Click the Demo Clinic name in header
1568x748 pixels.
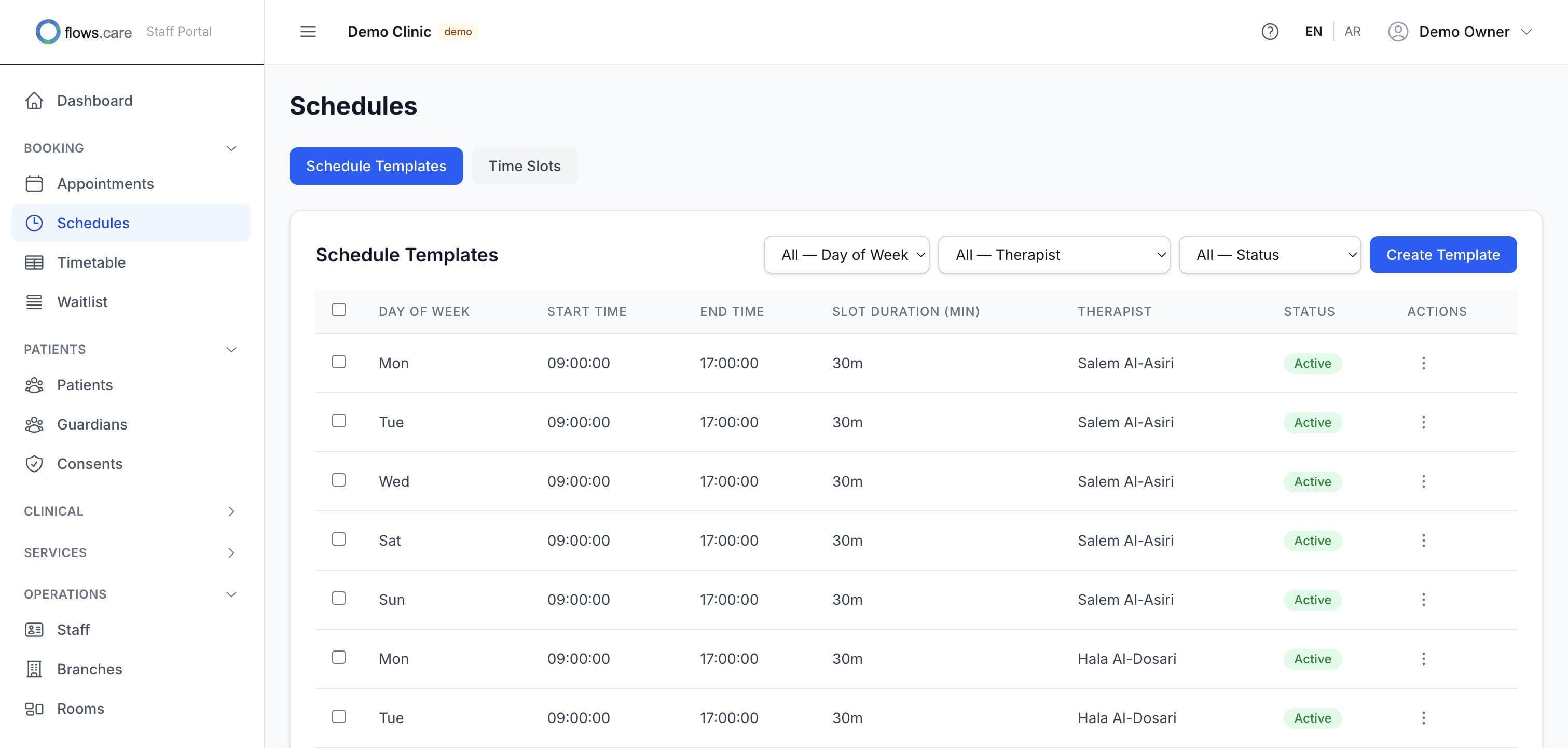pyautogui.click(x=389, y=32)
